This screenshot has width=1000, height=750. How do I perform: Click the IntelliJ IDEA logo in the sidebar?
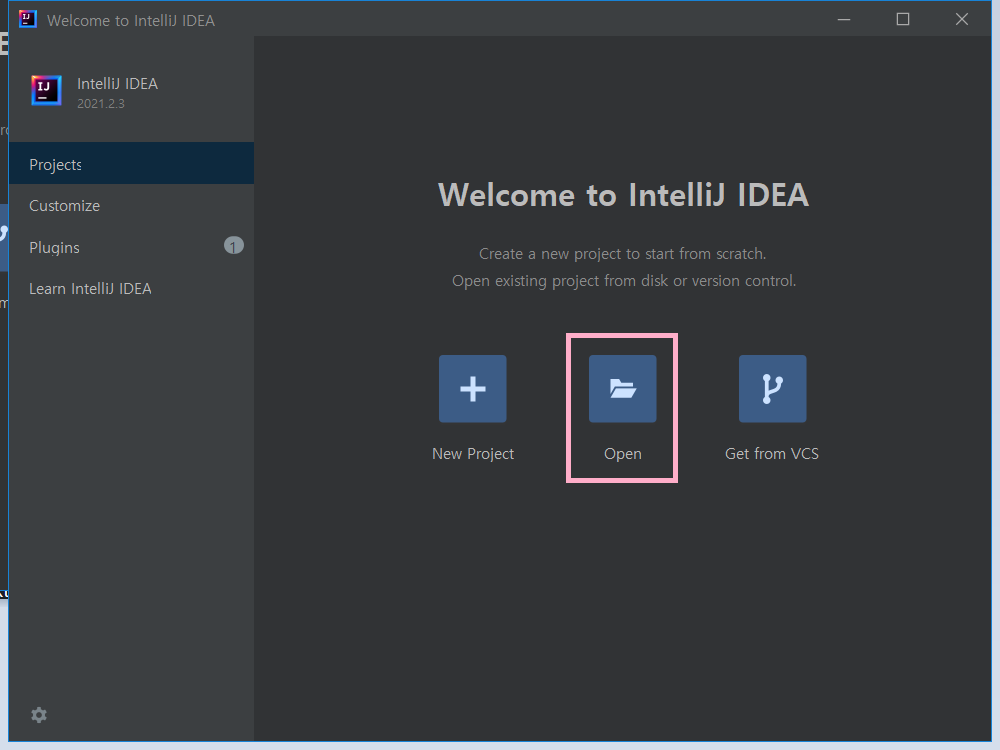(x=47, y=90)
